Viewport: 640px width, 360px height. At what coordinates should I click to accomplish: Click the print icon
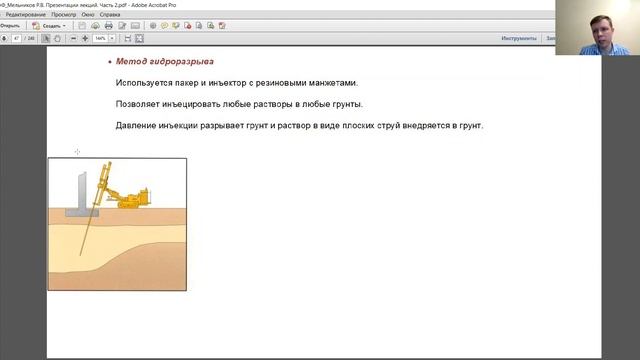click(x=109, y=26)
